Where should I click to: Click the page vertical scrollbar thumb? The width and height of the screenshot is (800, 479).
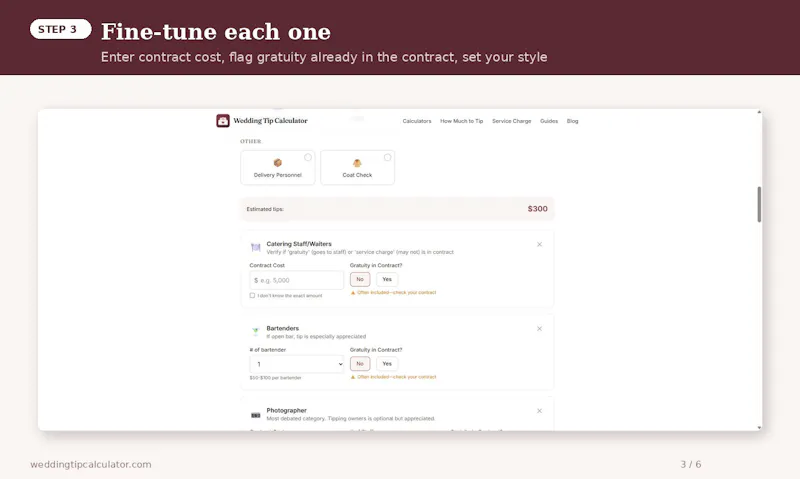[759, 204]
